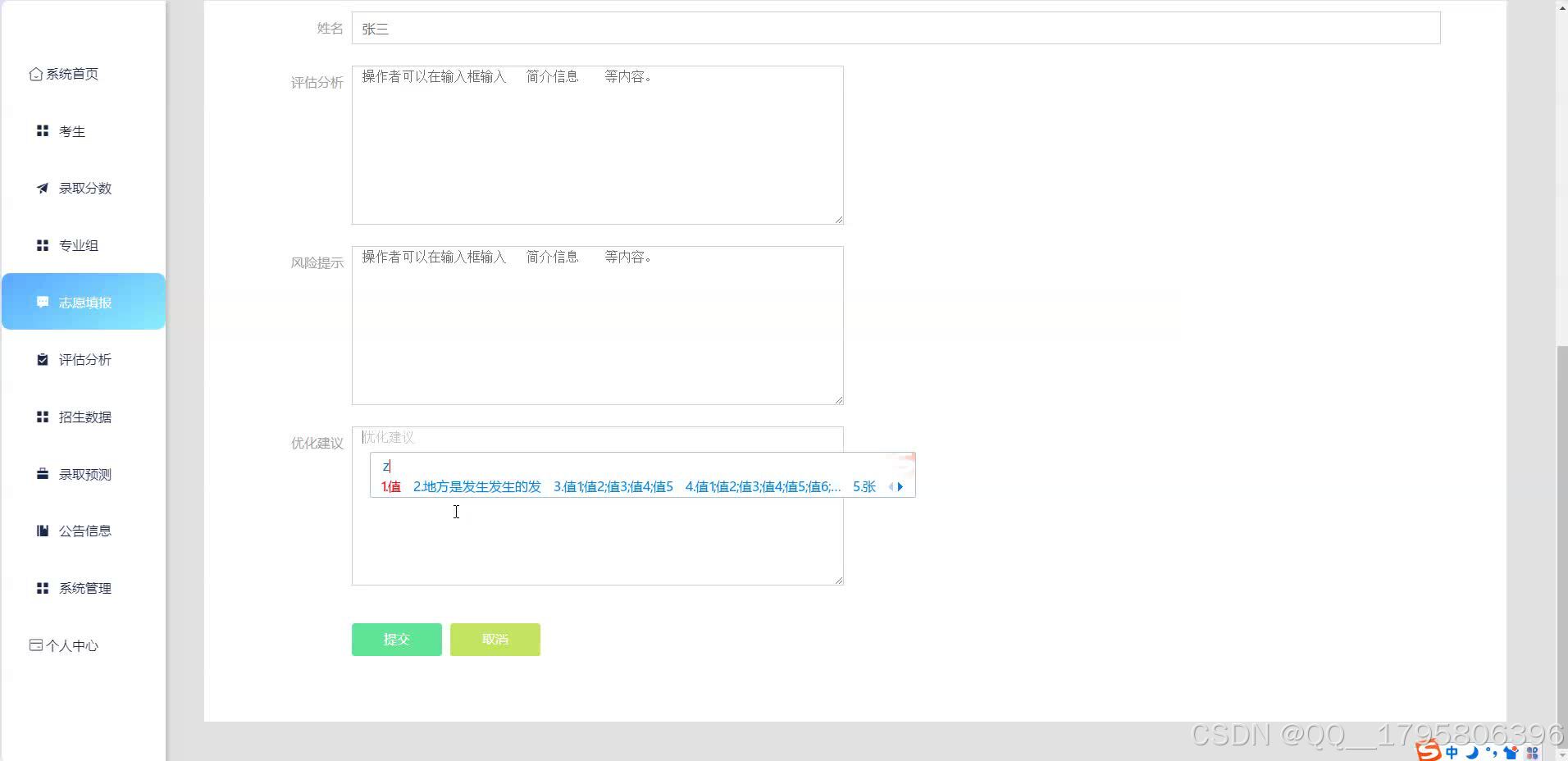
Task: Go to previous page of IME candidates
Action: coord(891,487)
